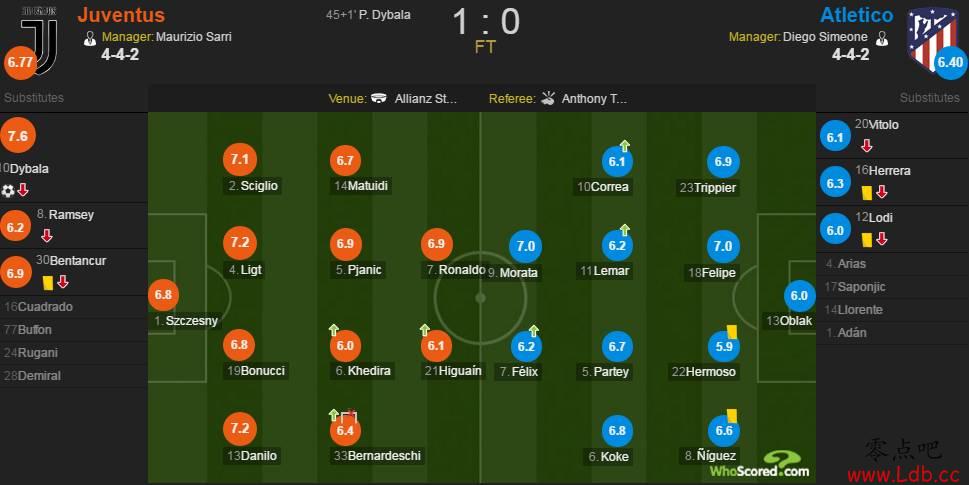Select Morata's 7.0 rating circle
The height and width of the screenshot is (485, 969).
pyautogui.click(x=525, y=247)
